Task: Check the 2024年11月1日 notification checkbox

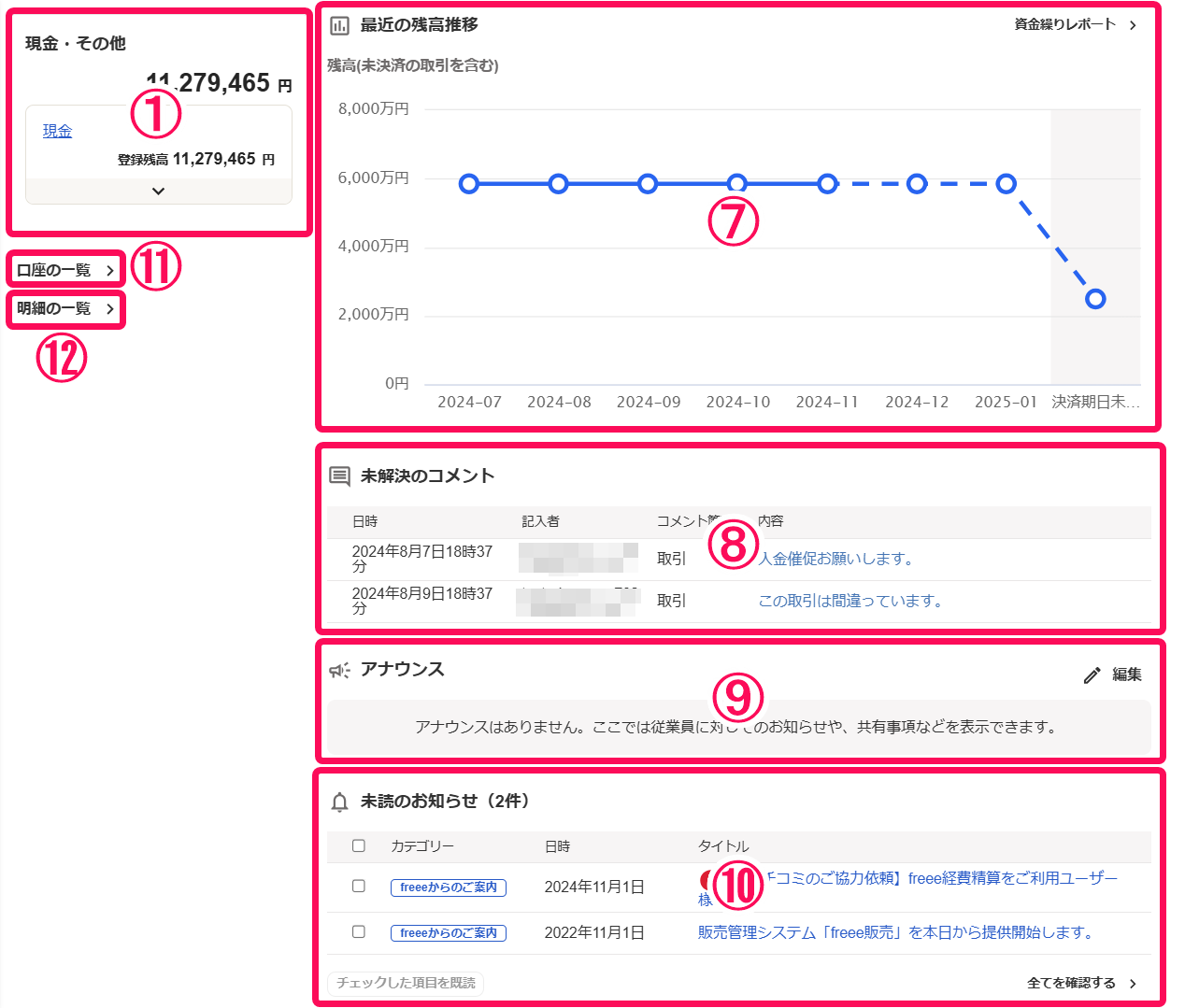Action: [359, 886]
